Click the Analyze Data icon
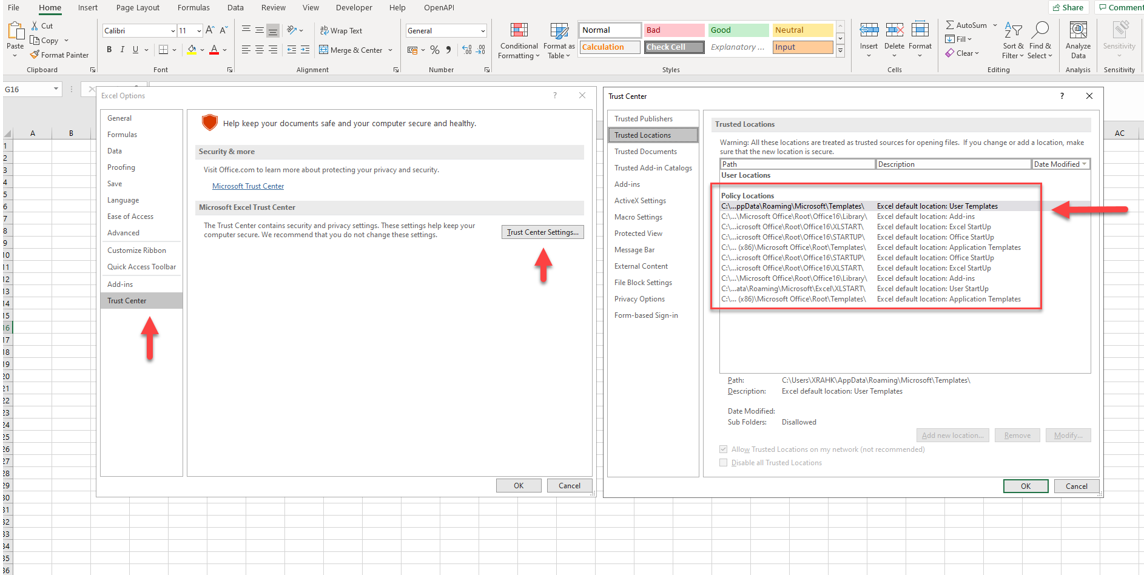The height and width of the screenshot is (580, 1144). pyautogui.click(x=1078, y=31)
